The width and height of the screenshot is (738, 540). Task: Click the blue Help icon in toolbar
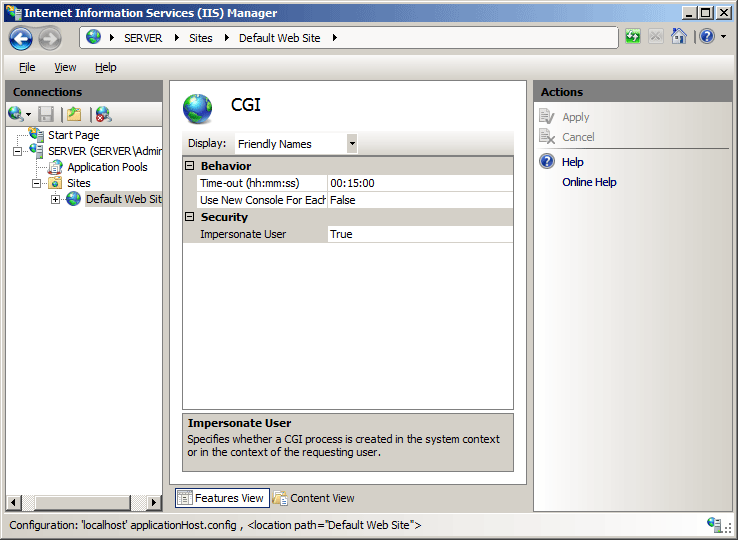(706, 37)
